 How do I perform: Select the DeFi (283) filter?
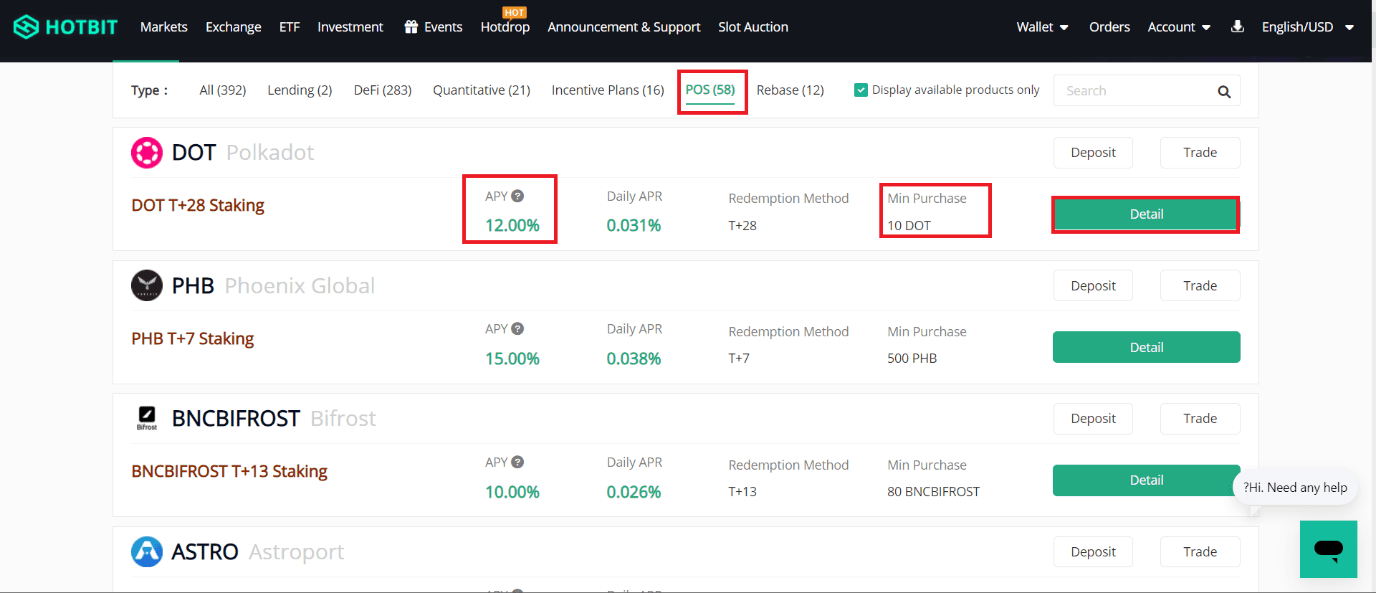point(383,90)
